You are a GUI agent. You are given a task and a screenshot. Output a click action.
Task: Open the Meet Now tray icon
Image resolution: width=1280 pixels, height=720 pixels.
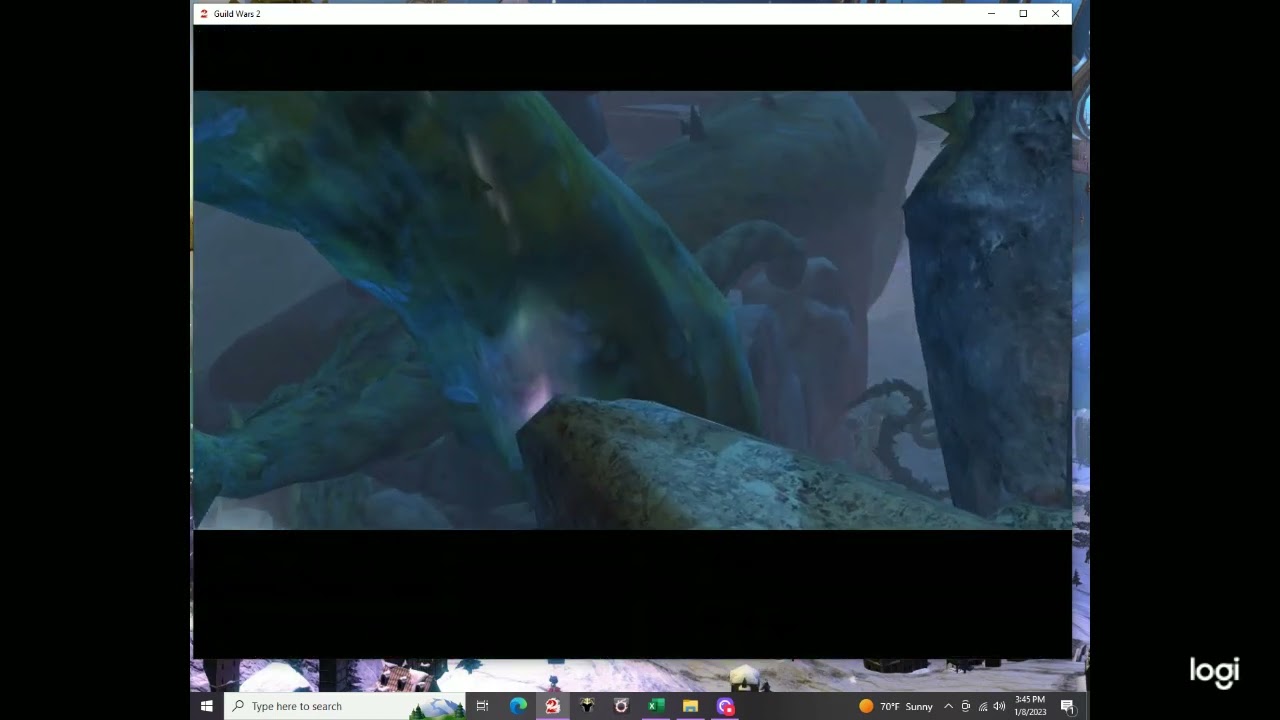pyautogui.click(x=965, y=706)
